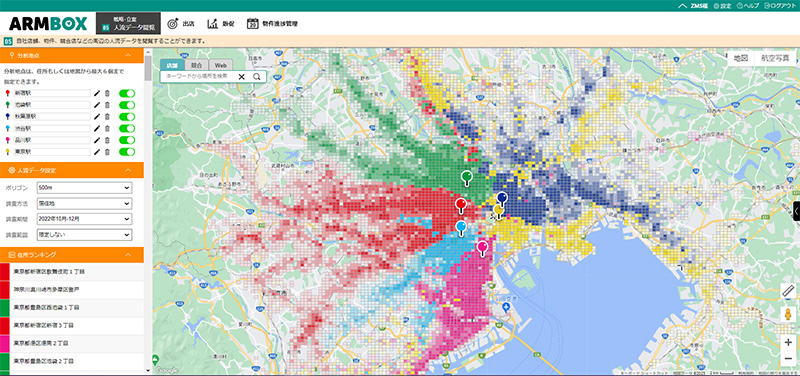
Task: Toggle visibility switch for 新宿駅
Action: coord(127,93)
